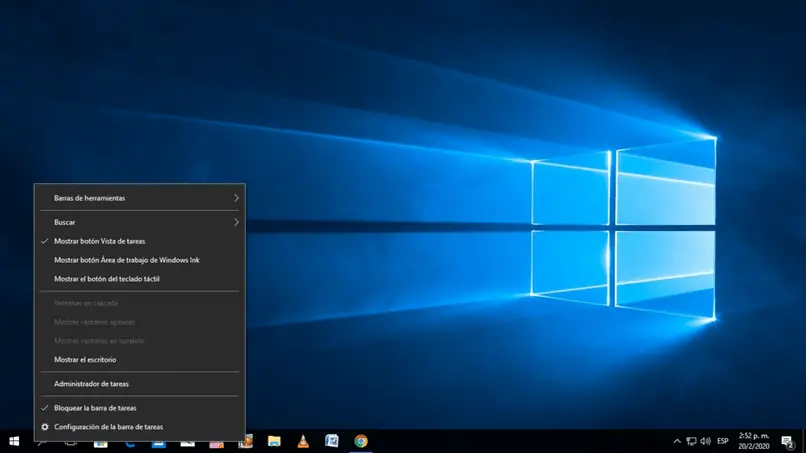Open the volume speaker tray icon
The height and width of the screenshot is (453, 806).
(x=705, y=441)
